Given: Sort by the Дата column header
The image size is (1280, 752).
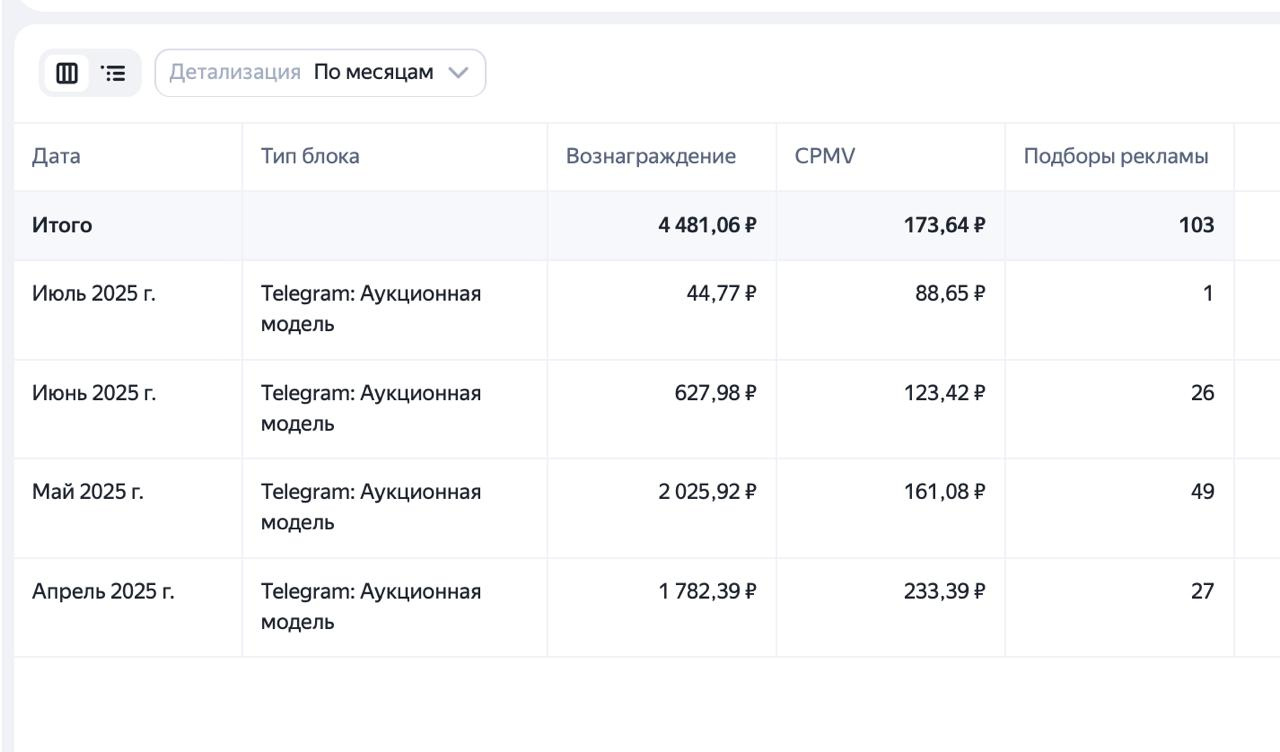Looking at the screenshot, I should point(56,156).
